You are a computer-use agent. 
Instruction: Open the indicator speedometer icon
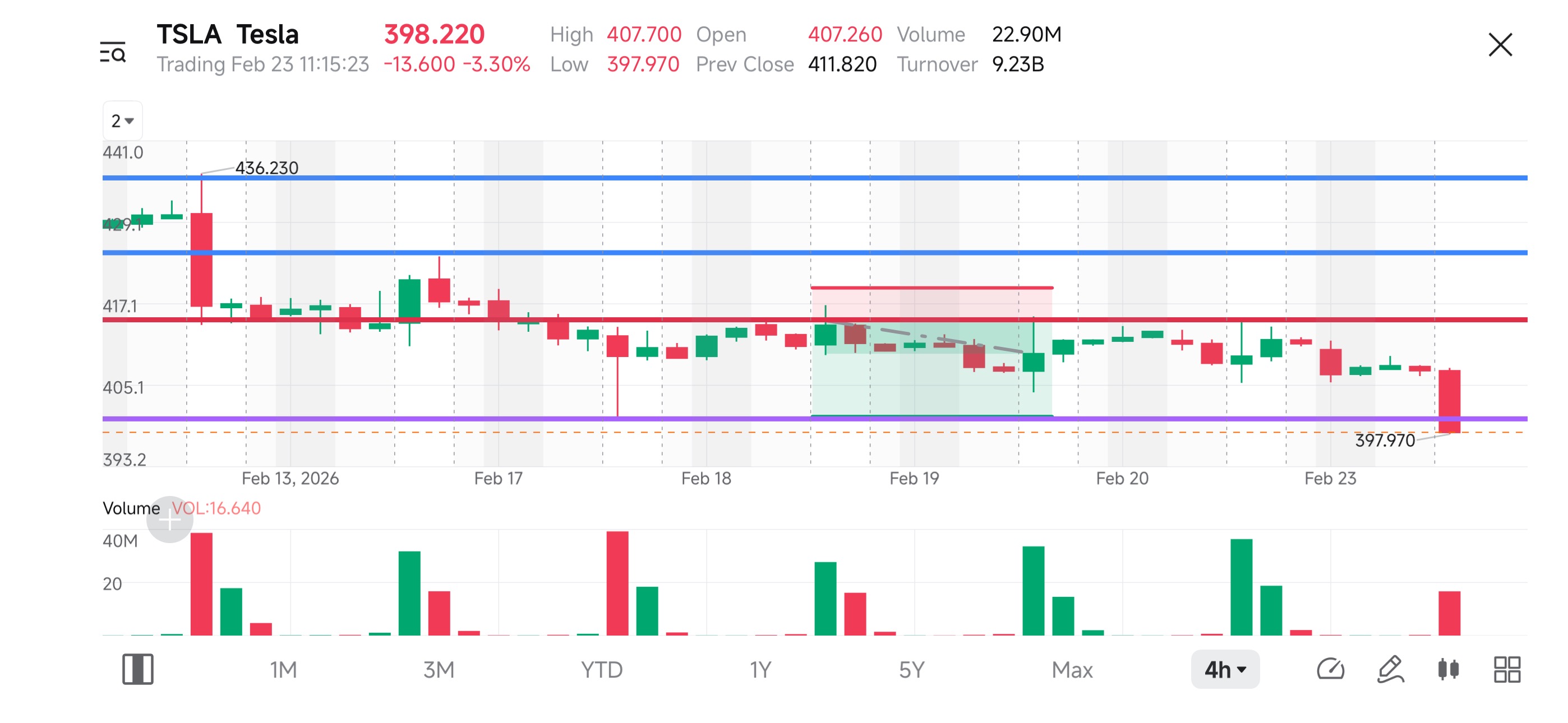click(1330, 669)
